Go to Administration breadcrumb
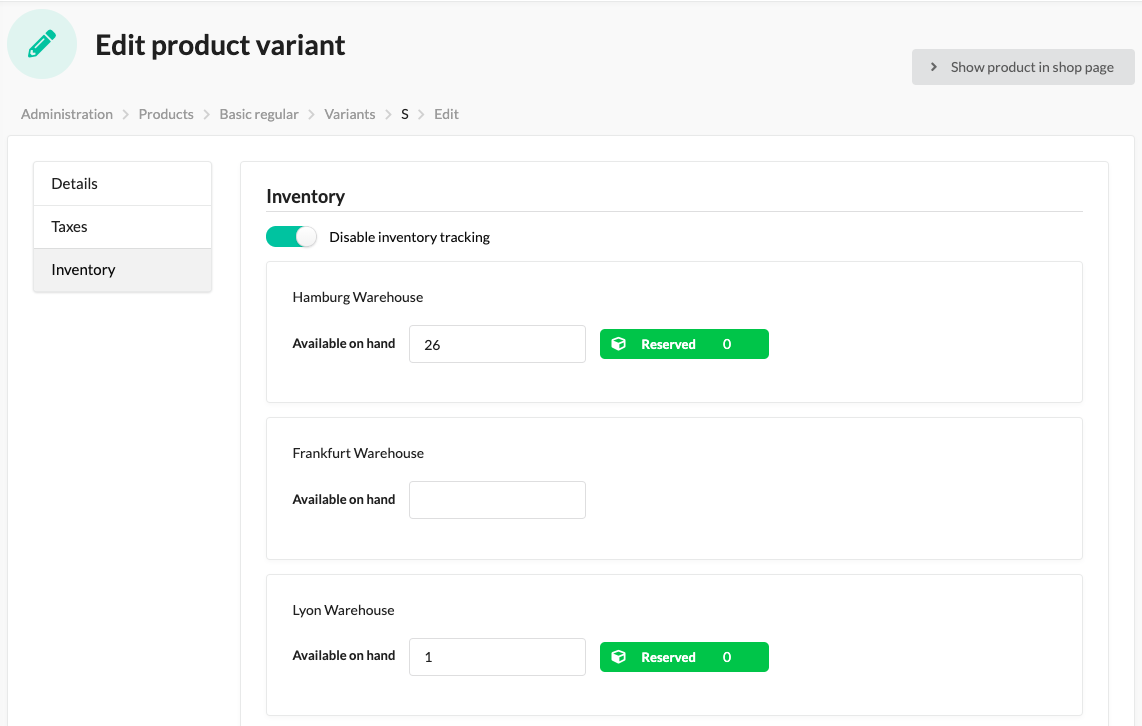Viewport: 1142px width, 726px height. point(67,114)
